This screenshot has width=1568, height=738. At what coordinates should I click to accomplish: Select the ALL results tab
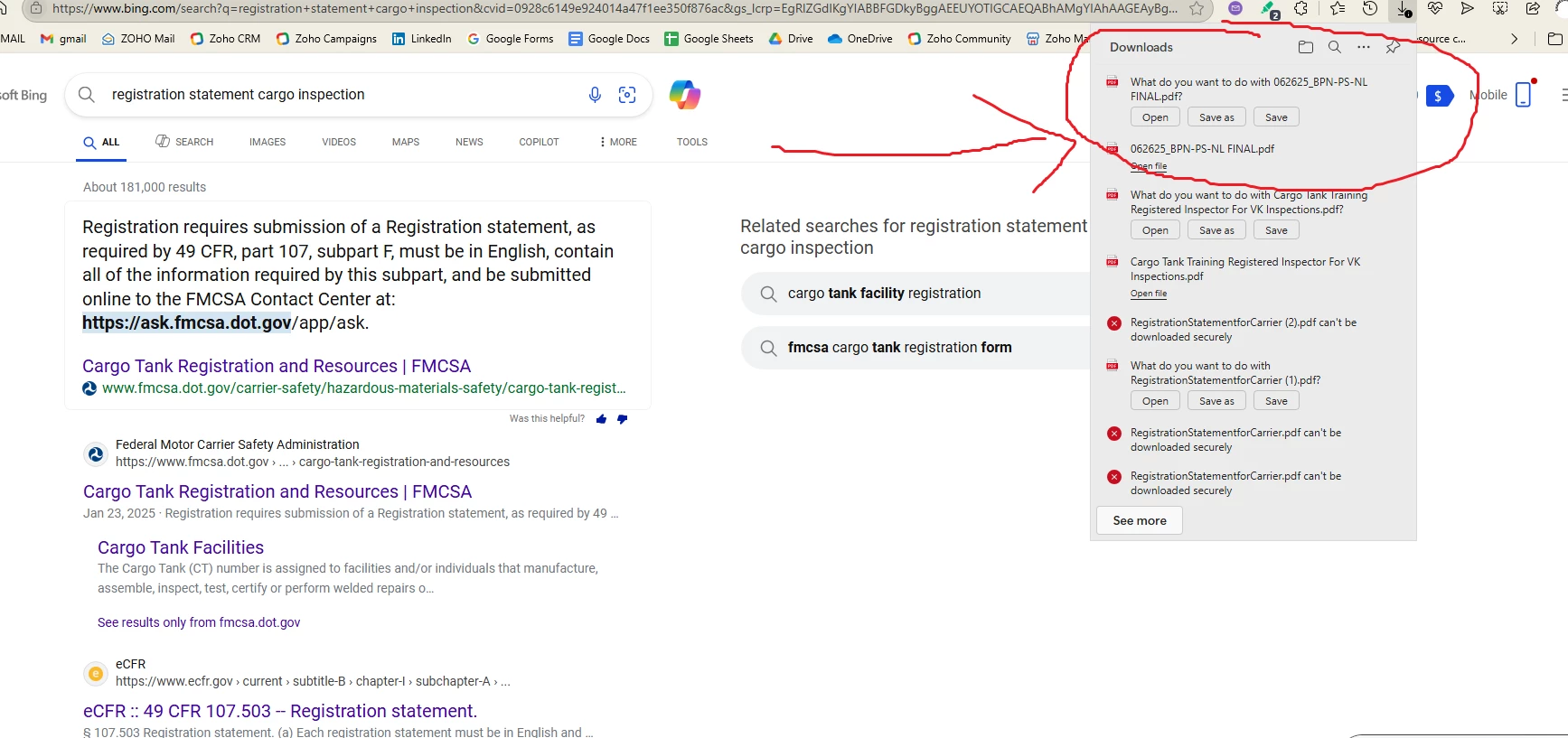pyautogui.click(x=101, y=142)
